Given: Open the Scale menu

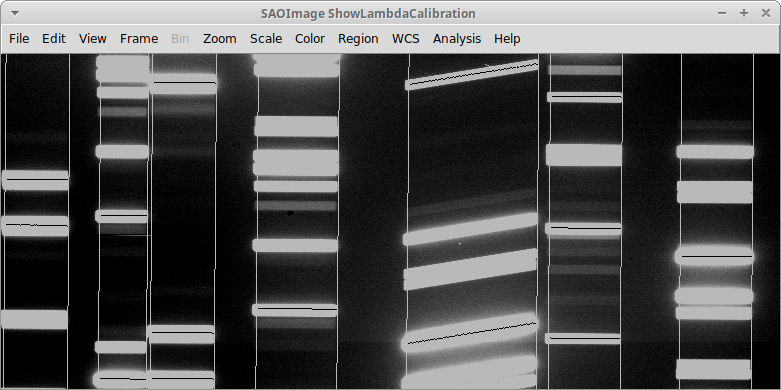Looking at the screenshot, I should point(266,39).
